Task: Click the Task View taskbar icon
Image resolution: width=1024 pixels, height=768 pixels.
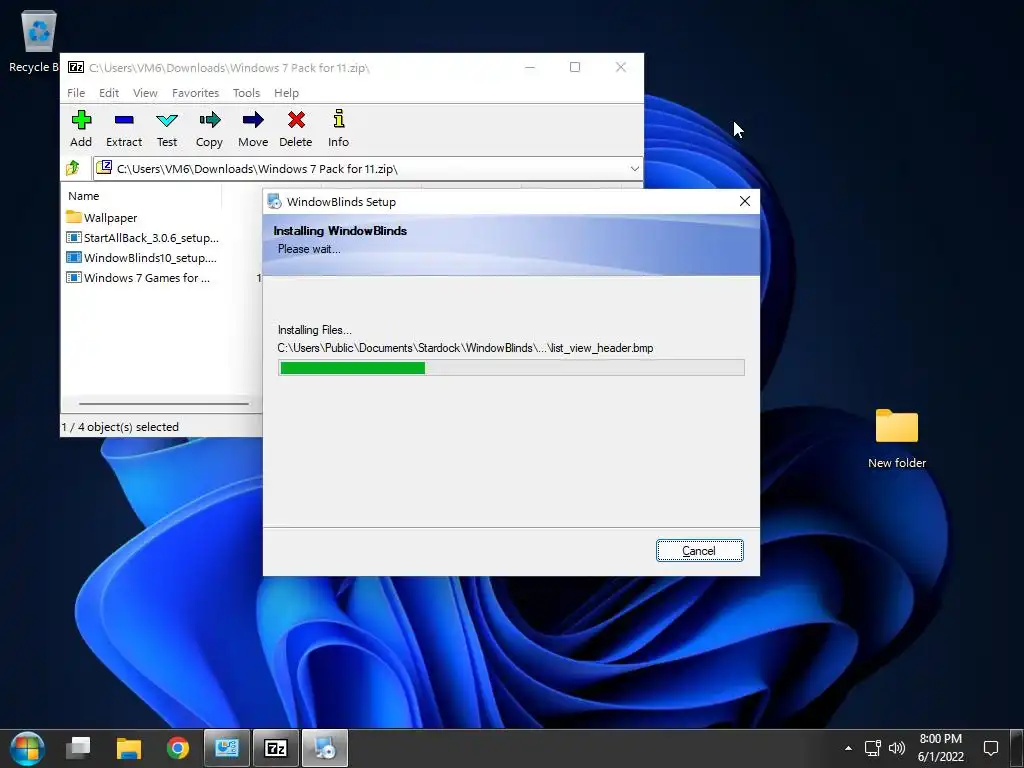Action: (x=78, y=748)
